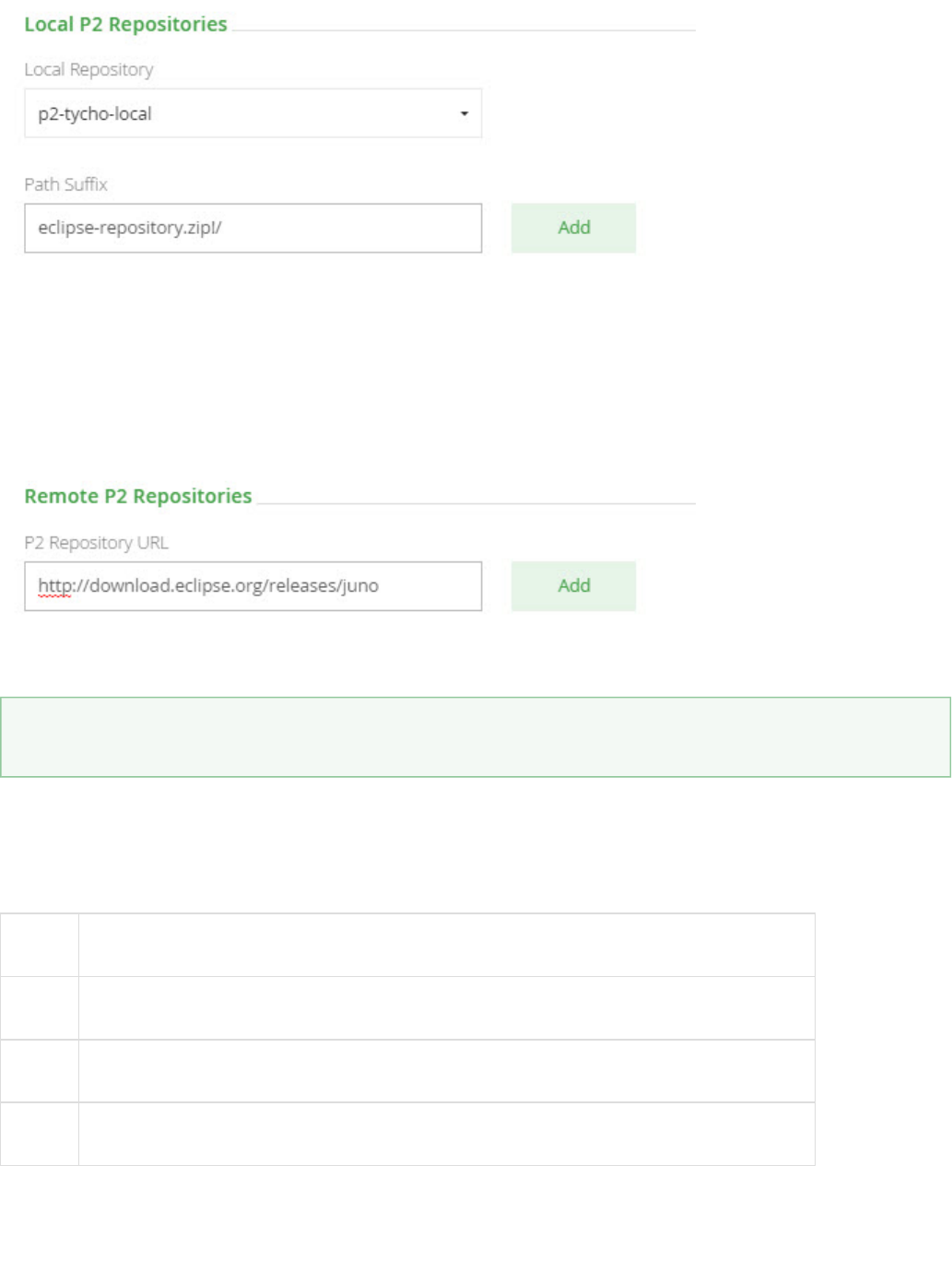
Task: Select the fourth row's wide right table cell
Action: pos(447,1134)
